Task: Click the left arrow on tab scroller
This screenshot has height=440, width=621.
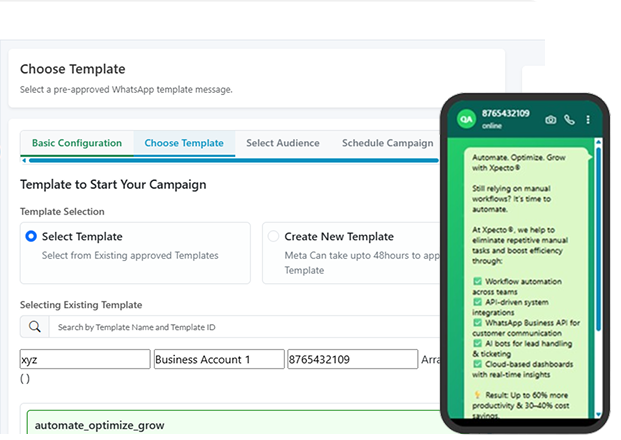Action: (x=23, y=159)
